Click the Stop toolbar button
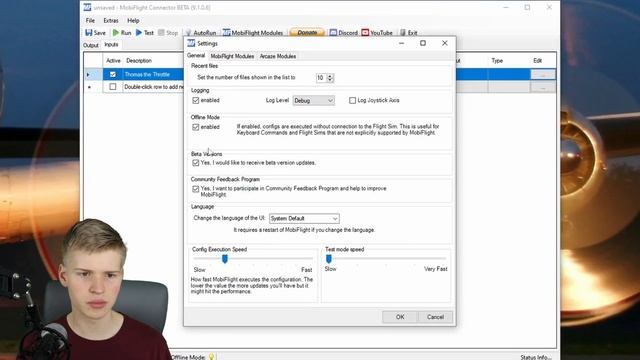The width and height of the screenshot is (640, 360). (168, 33)
